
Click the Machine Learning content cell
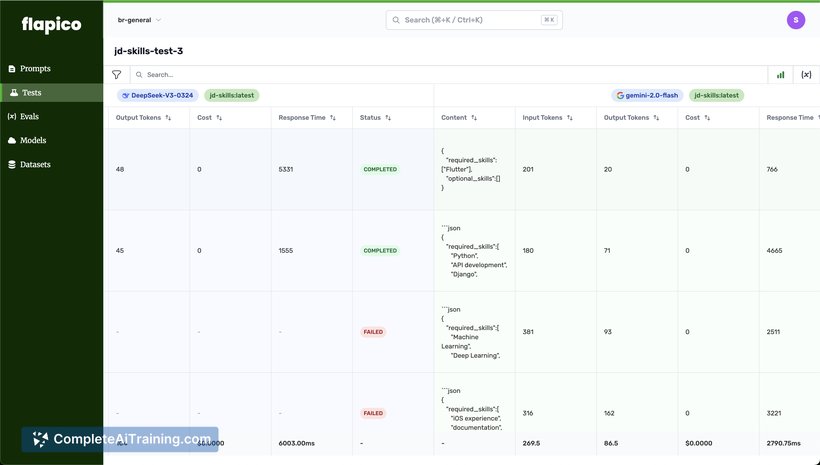click(474, 332)
